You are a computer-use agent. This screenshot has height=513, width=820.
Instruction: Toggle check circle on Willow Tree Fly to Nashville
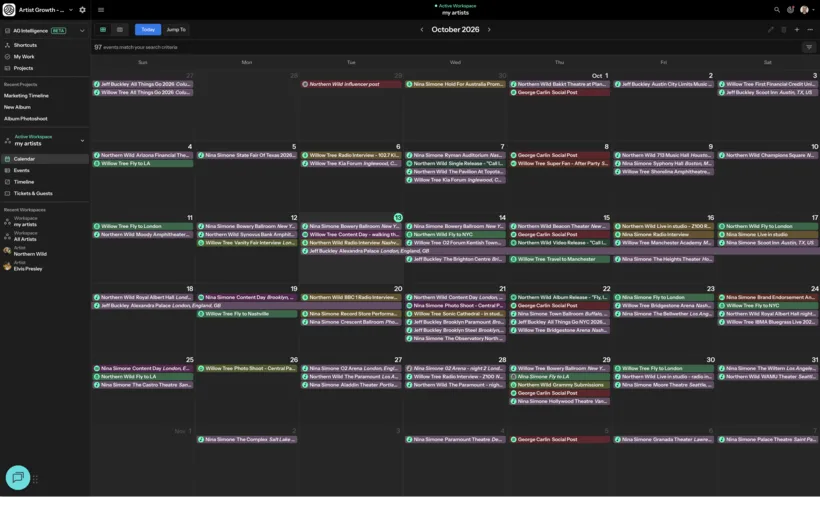pos(201,314)
